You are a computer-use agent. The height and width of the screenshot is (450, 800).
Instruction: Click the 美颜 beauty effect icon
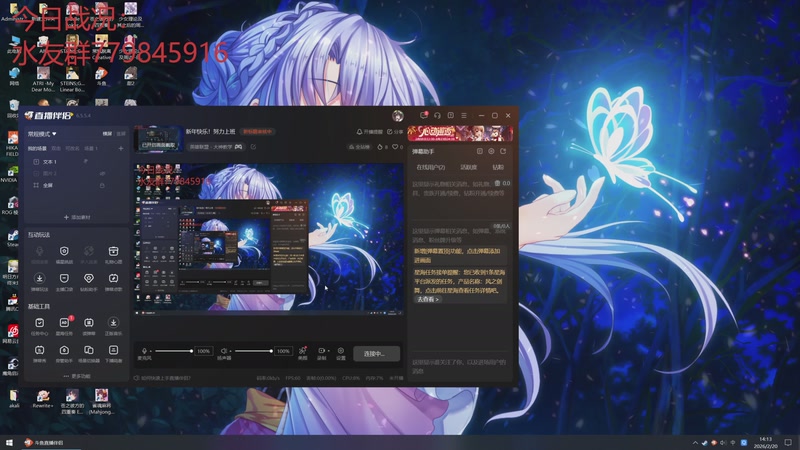pos(303,353)
